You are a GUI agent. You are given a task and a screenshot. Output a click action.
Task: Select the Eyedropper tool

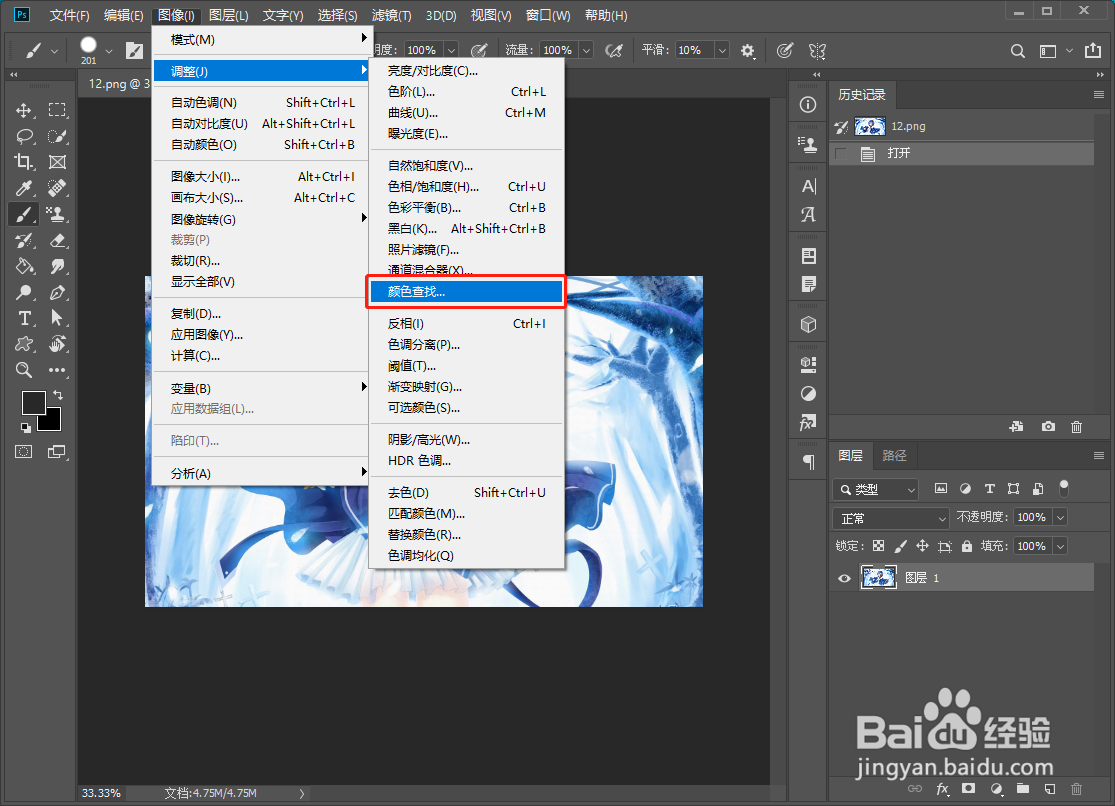23,188
